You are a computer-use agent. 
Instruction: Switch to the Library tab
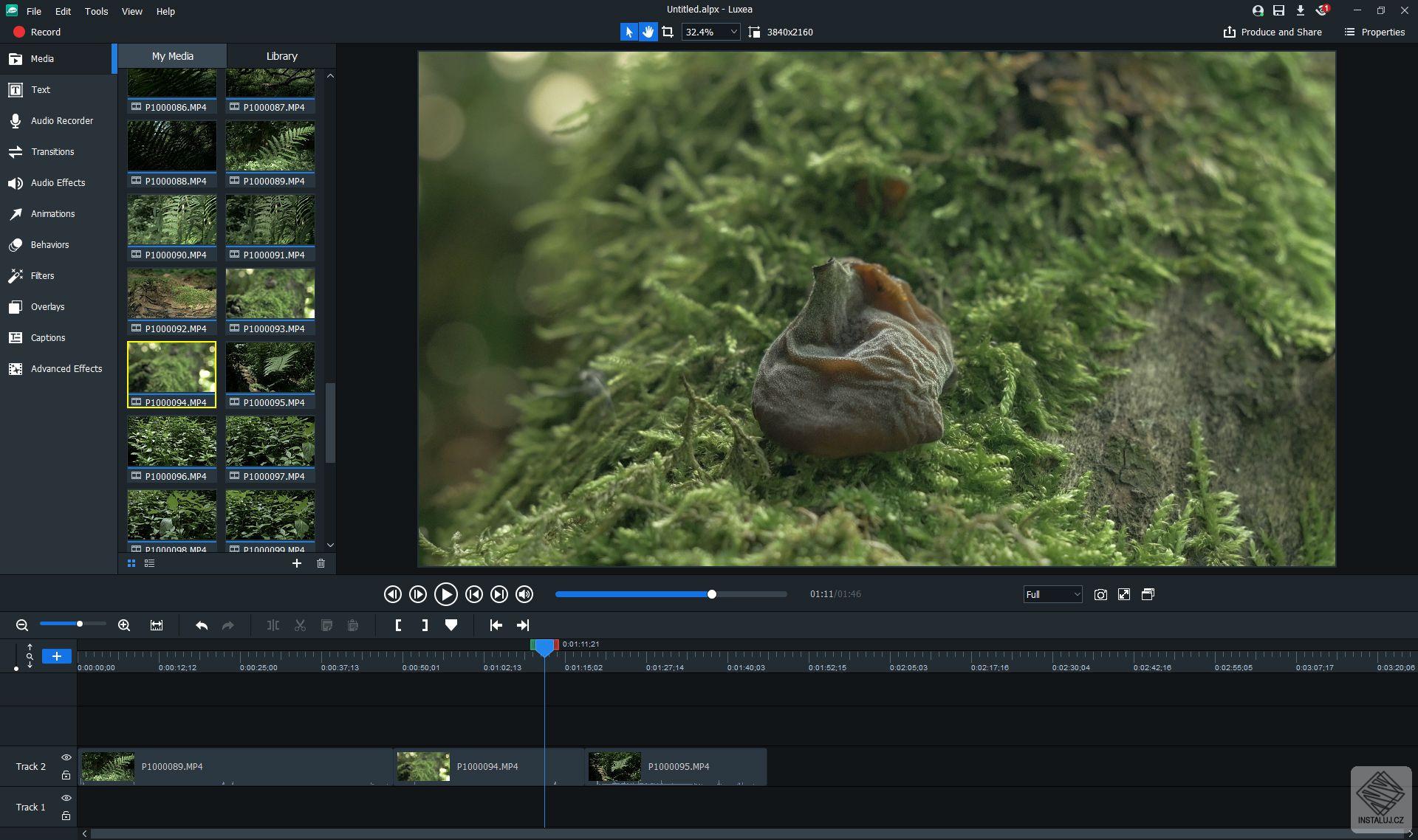click(x=281, y=56)
